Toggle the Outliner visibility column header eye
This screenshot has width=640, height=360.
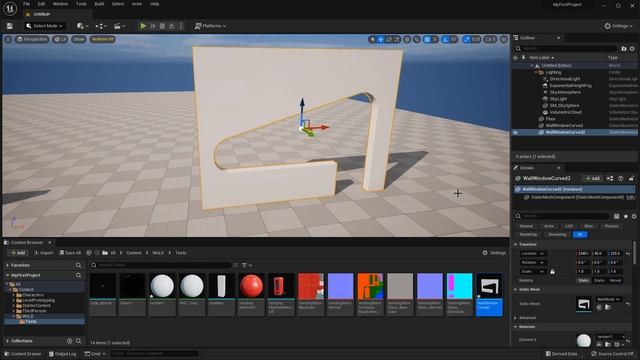[x=516, y=58]
